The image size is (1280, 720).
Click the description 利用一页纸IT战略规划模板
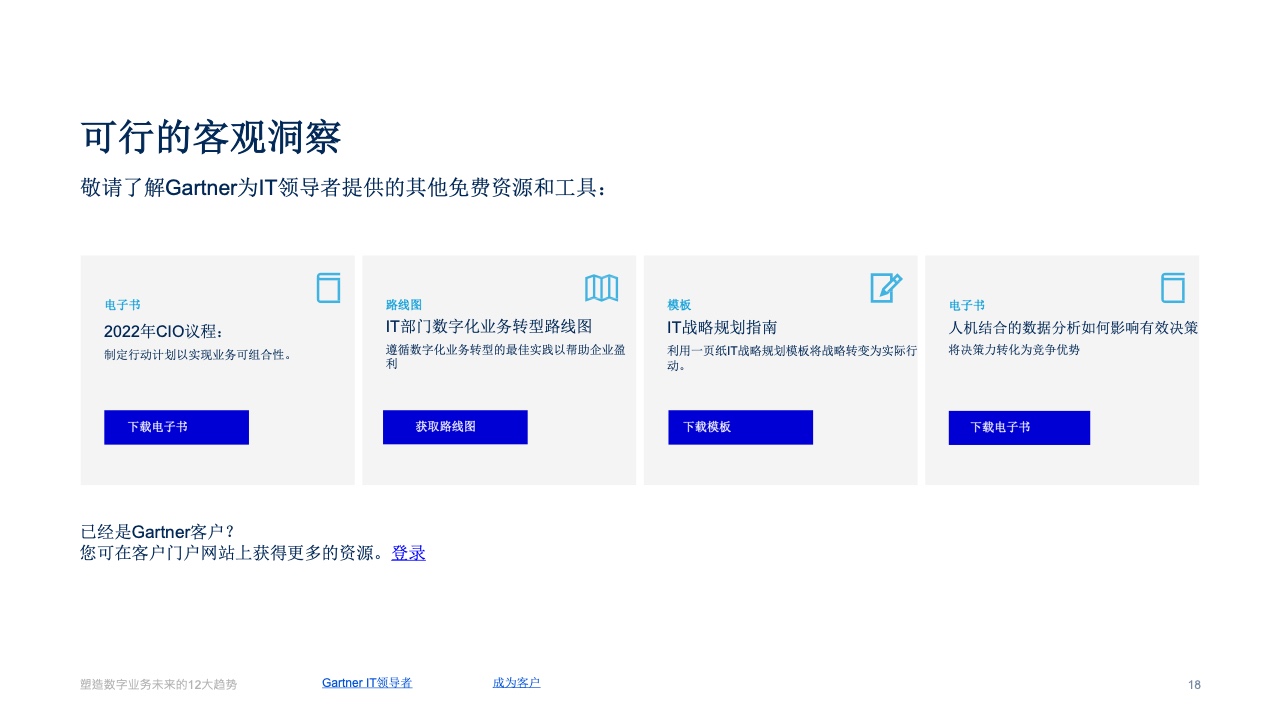tap(792, 358)
